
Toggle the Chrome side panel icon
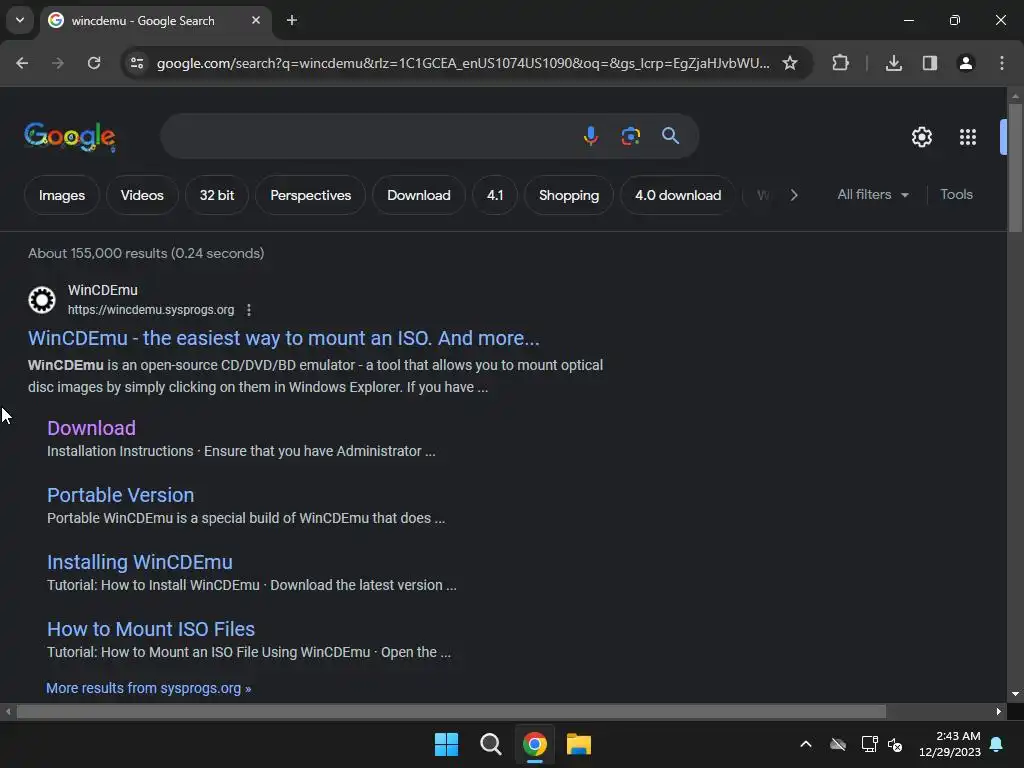[929, 63]
